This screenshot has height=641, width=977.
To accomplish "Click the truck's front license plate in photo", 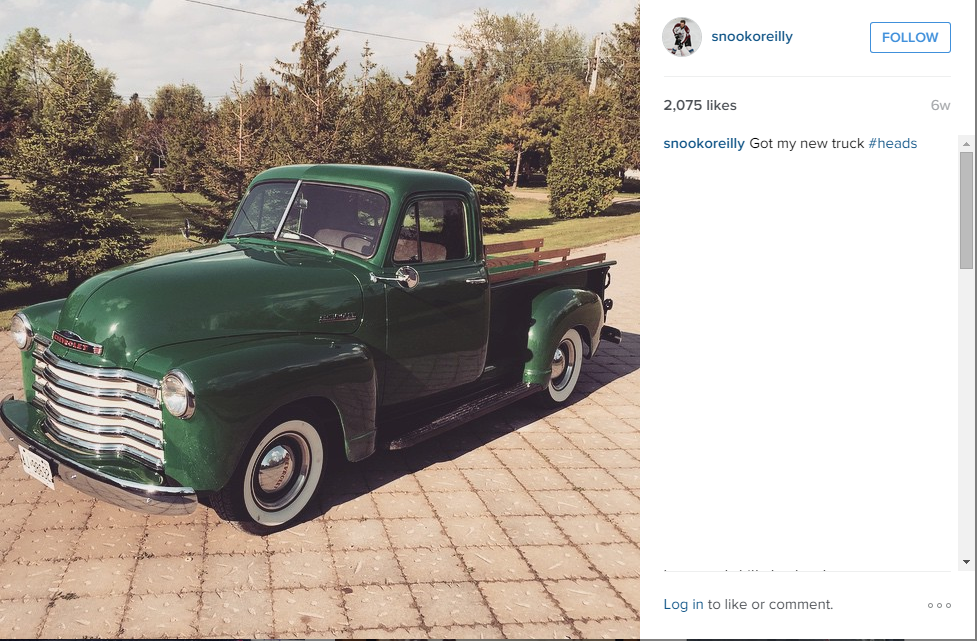I will [37, 467].
